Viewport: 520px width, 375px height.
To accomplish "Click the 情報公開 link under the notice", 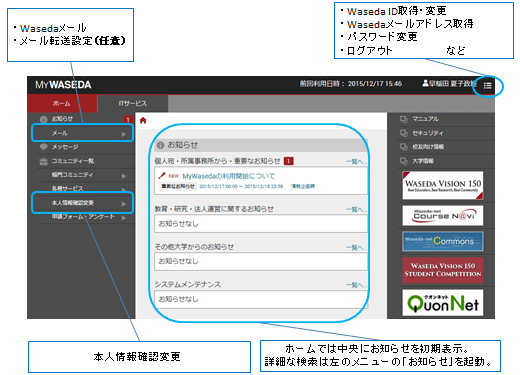I will point(303,186).
